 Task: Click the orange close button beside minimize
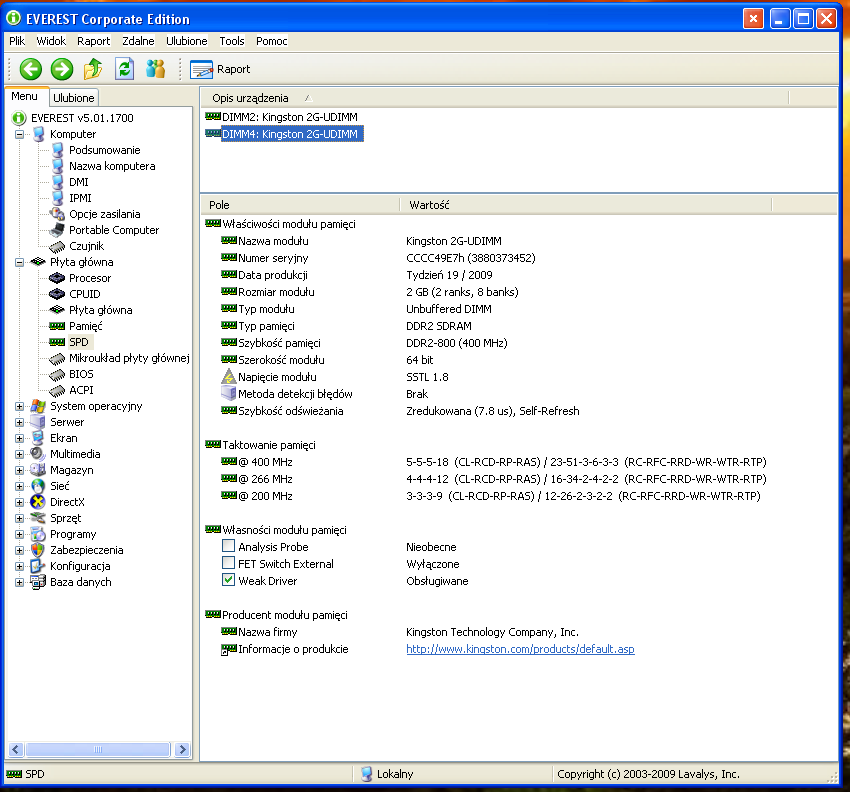[753, 19]
